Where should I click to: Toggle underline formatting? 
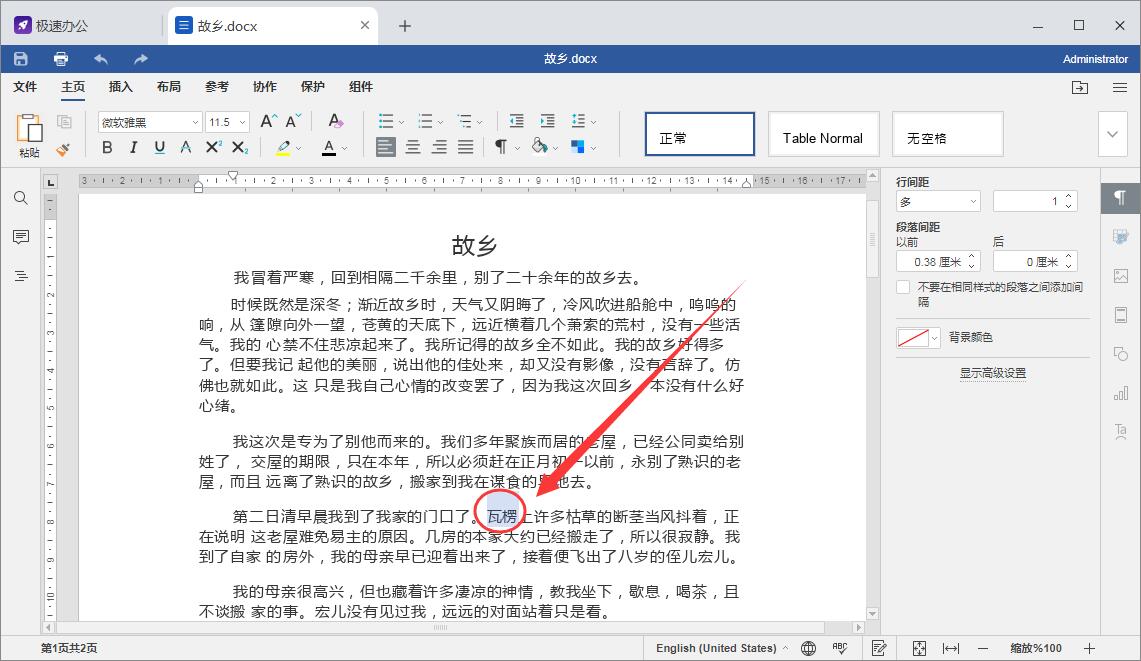click(159, 147)
